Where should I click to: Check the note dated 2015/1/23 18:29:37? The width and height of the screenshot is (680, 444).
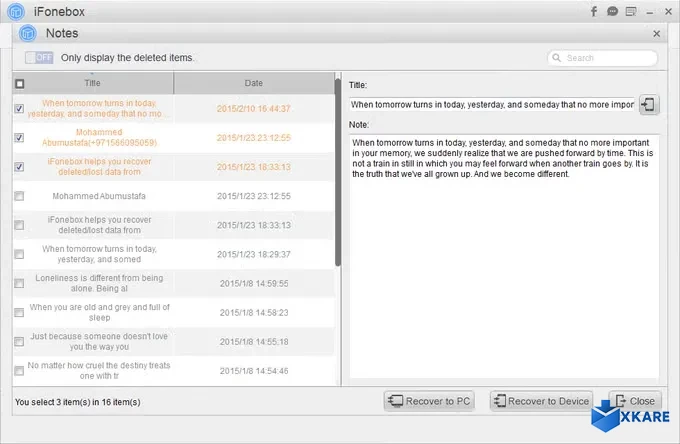click(19, 254)
